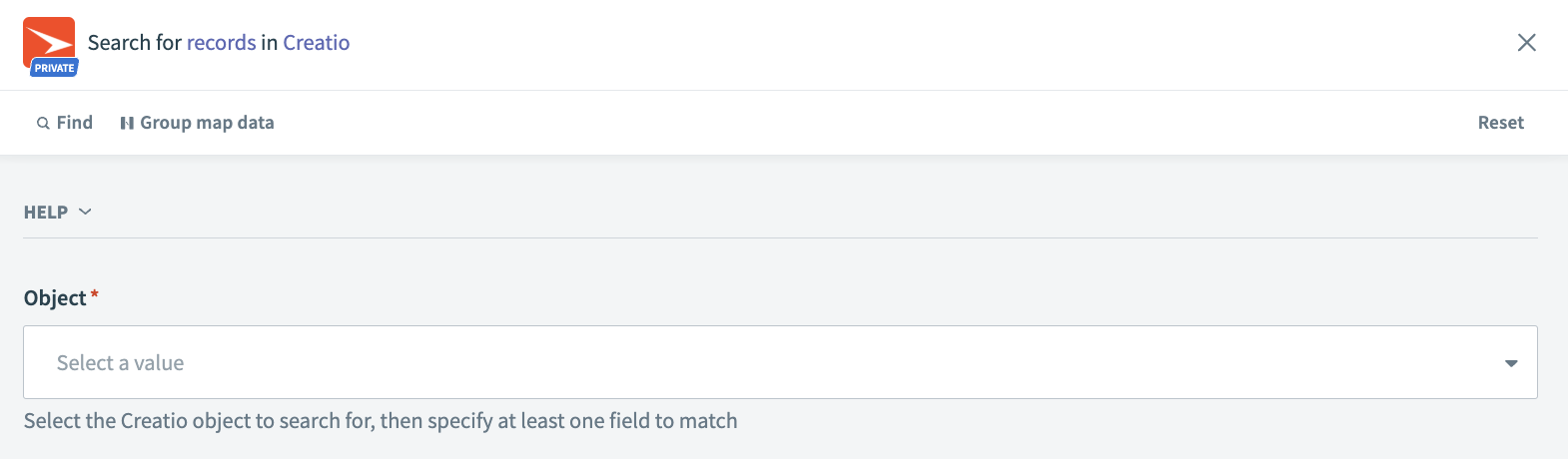
Task: Click the blue PRIVATE badge
Action: point(54,68)
